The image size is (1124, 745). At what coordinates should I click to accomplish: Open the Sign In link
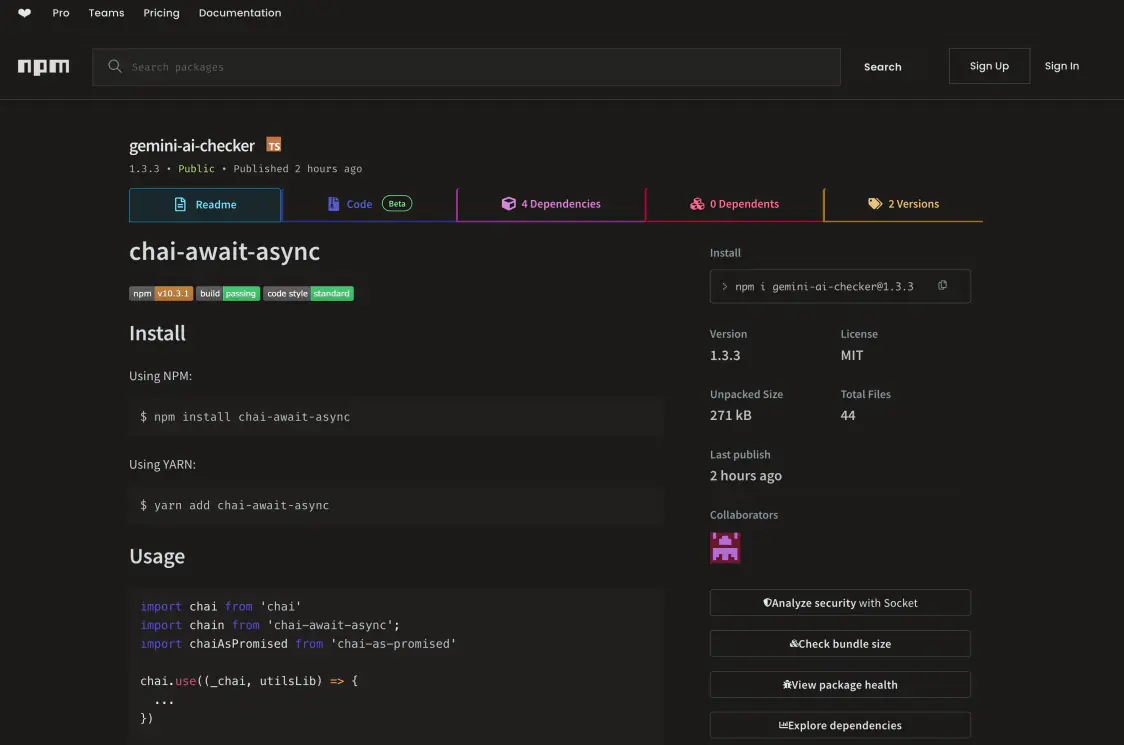pyautogui.click(x=1061, y=66)
